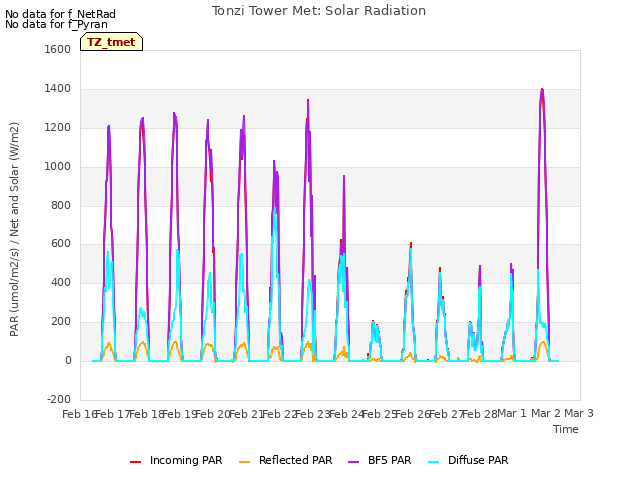The width and height of the screenshot is (640, 480).
Task: Click the 'Feb 26' x-axis date label
Action: click(413, 414)
